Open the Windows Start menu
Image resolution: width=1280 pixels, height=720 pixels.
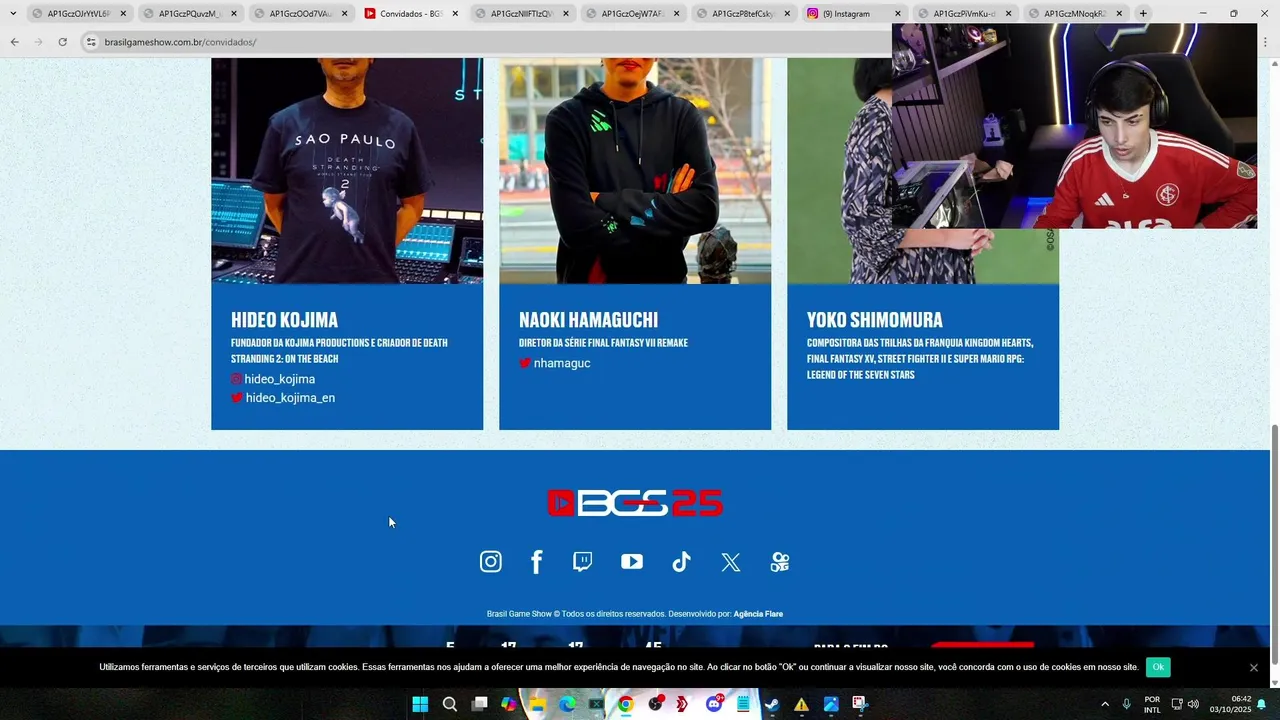[420, 704]
